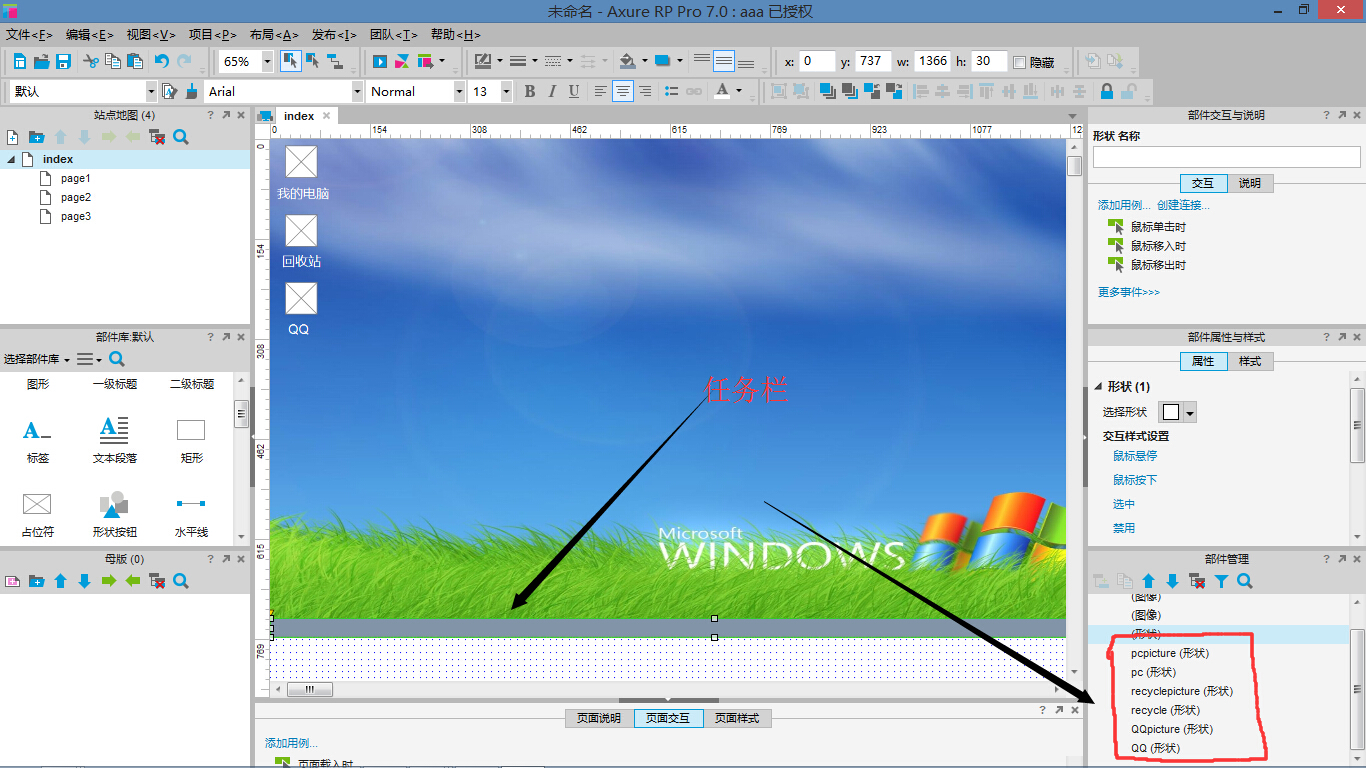Click the Paste clipboard icon
This screenshot has height=768, width=1366.
(135, 62)
